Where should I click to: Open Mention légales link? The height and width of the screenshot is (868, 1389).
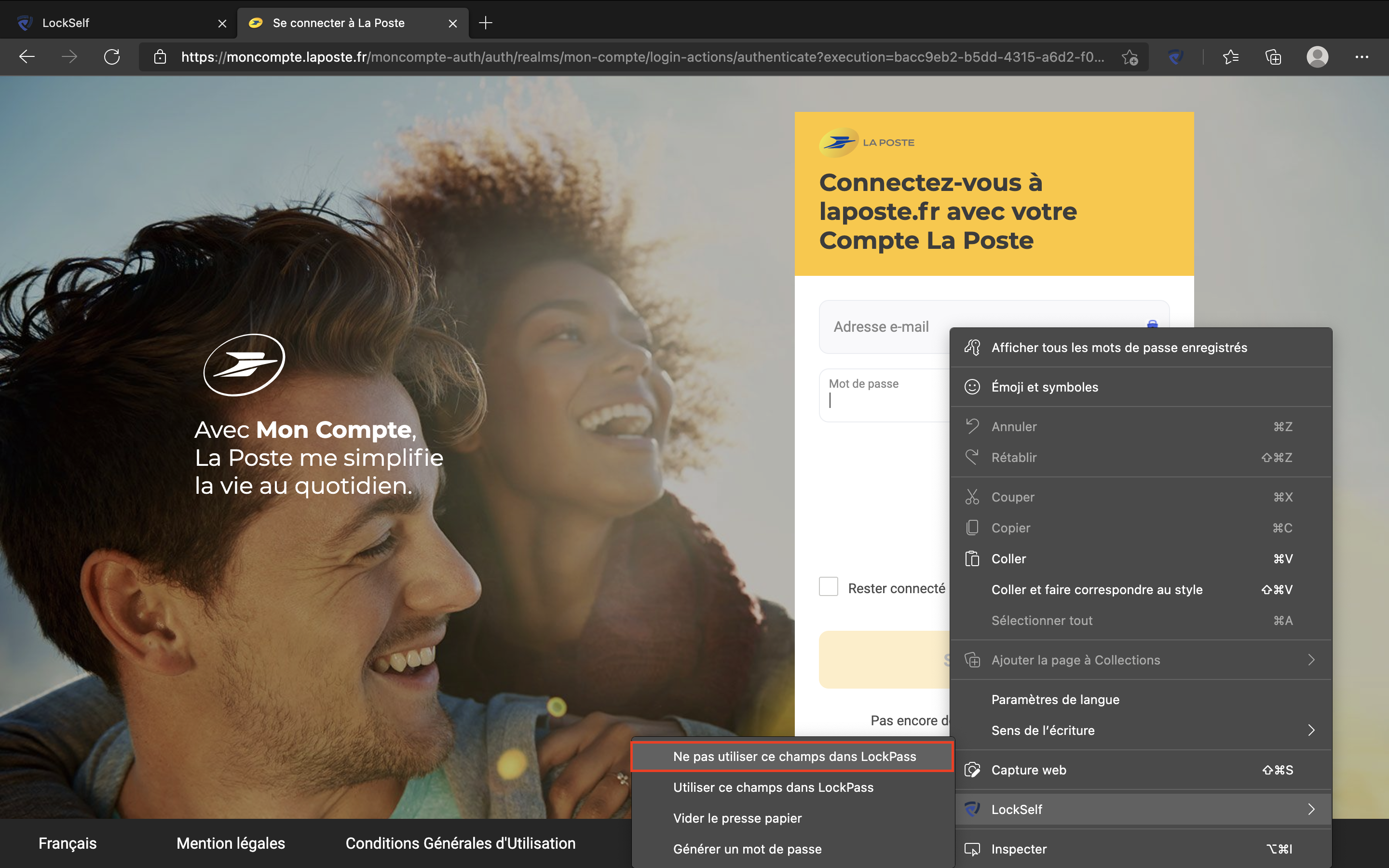[x=231, y=843]
